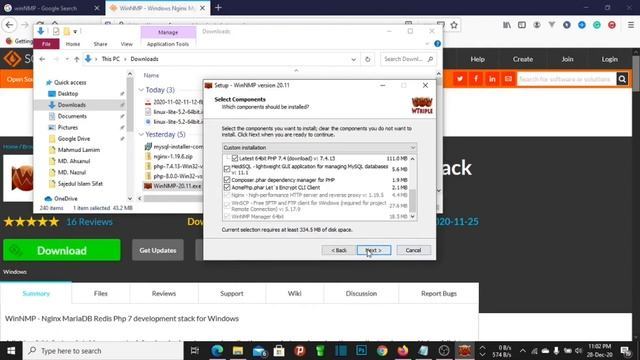Bookmark the page with the Firefox star icon

[454, 25]
